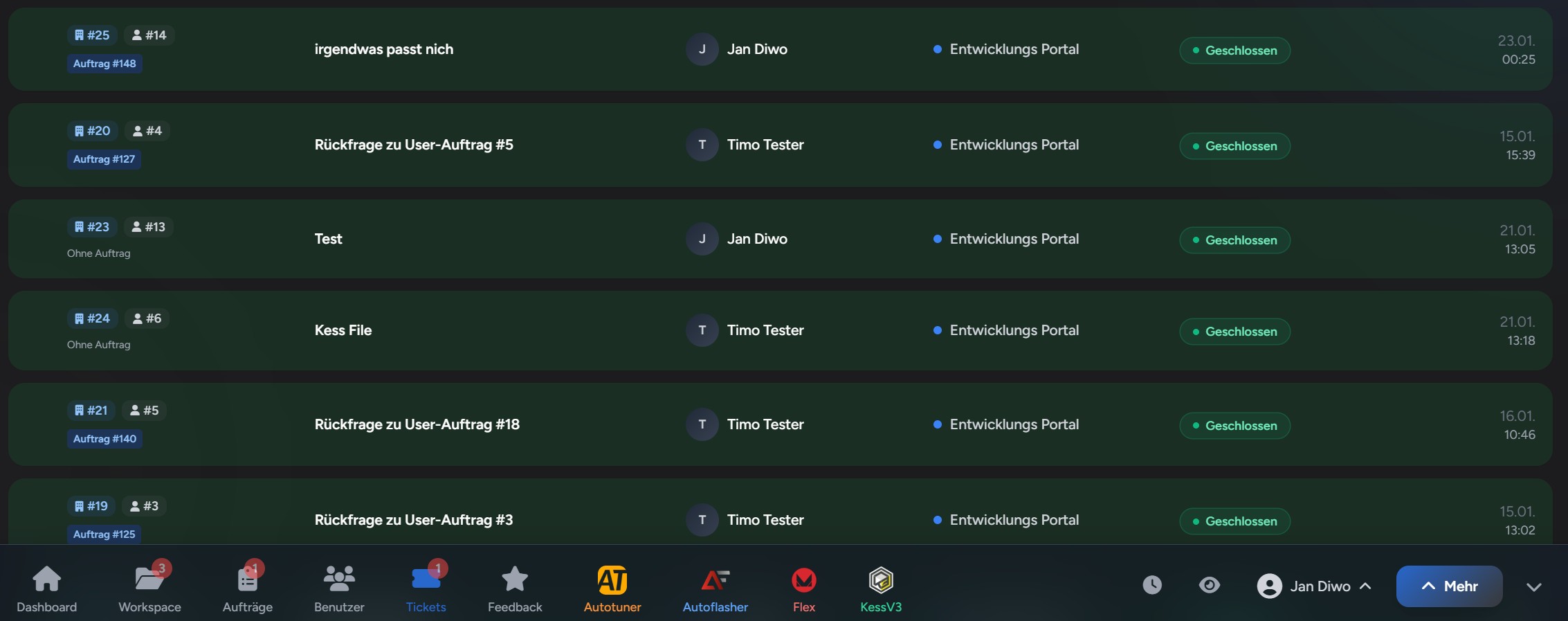Collapse the bottom bar with chevron

click(x=1534, y=587)
